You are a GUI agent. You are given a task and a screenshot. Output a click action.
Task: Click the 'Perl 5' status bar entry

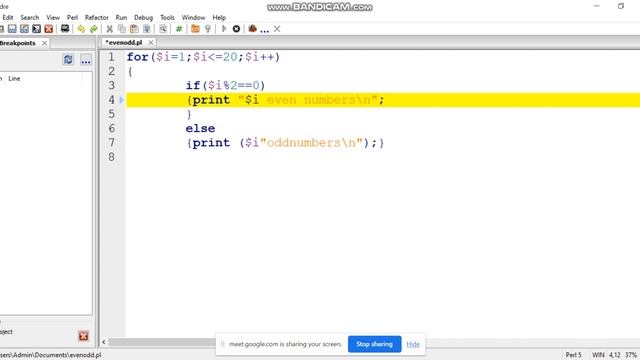coord(573,355)
